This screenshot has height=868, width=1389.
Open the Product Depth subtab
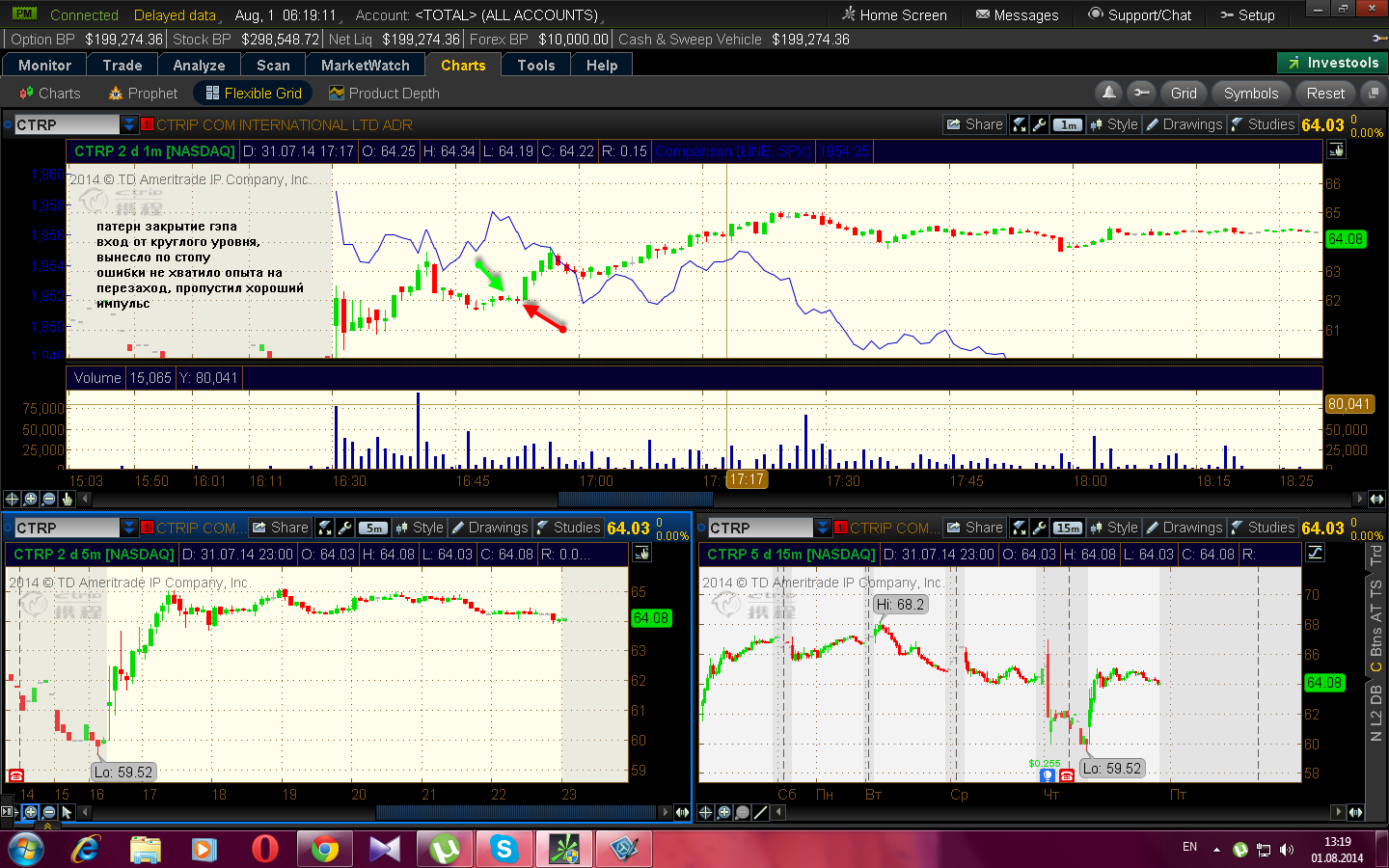(x=384, y=93)
